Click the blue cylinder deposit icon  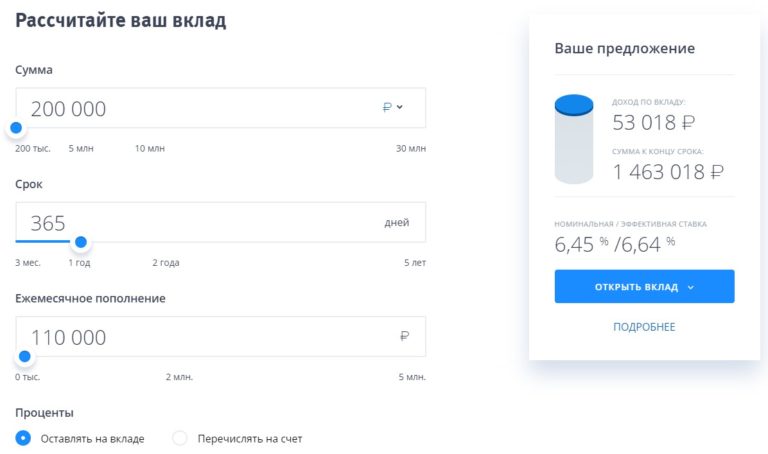(x=574, y=138)
